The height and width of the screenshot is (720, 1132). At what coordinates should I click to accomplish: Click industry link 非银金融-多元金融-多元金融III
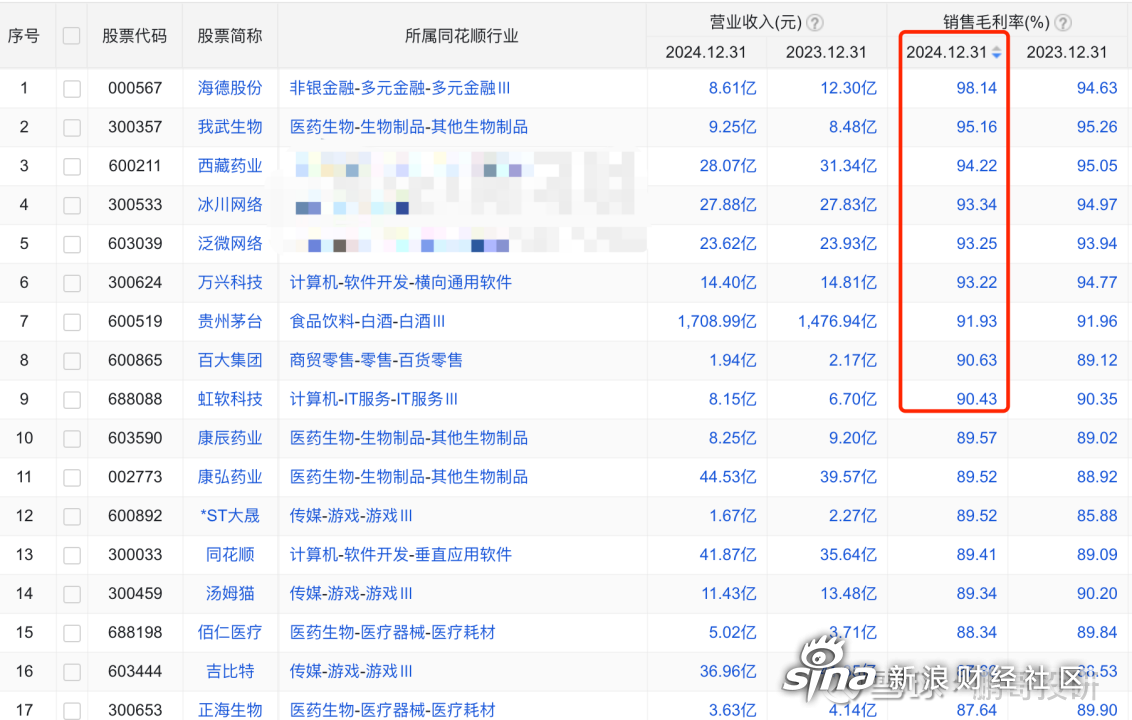(x=400, y=88)
